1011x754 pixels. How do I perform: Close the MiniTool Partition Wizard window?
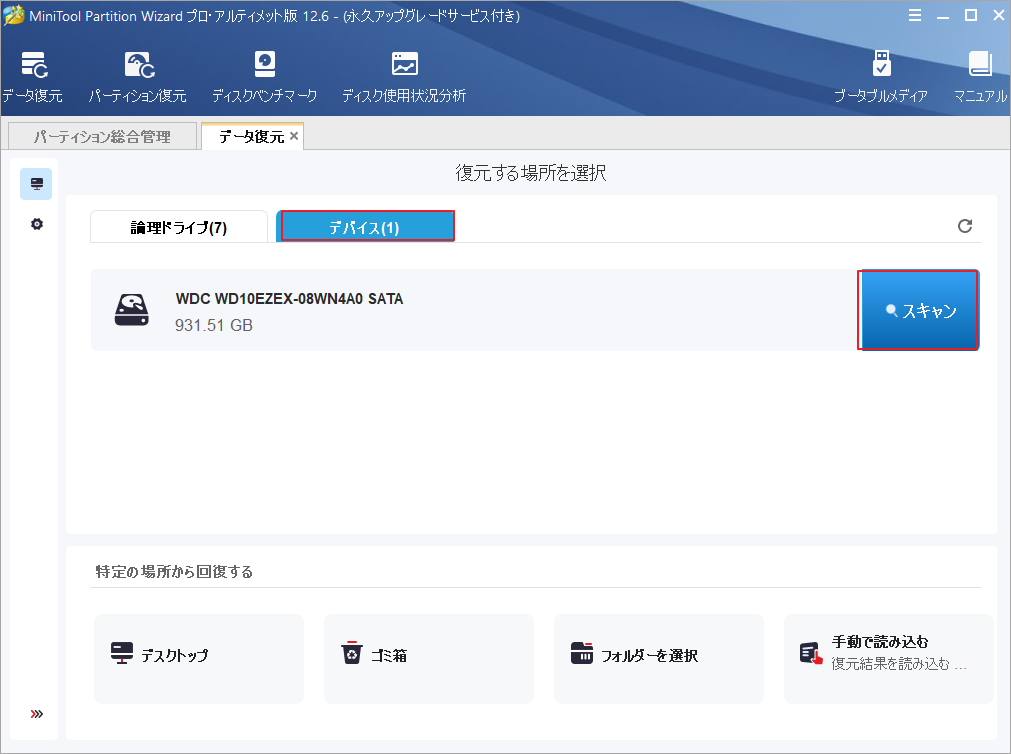[998, 15]
